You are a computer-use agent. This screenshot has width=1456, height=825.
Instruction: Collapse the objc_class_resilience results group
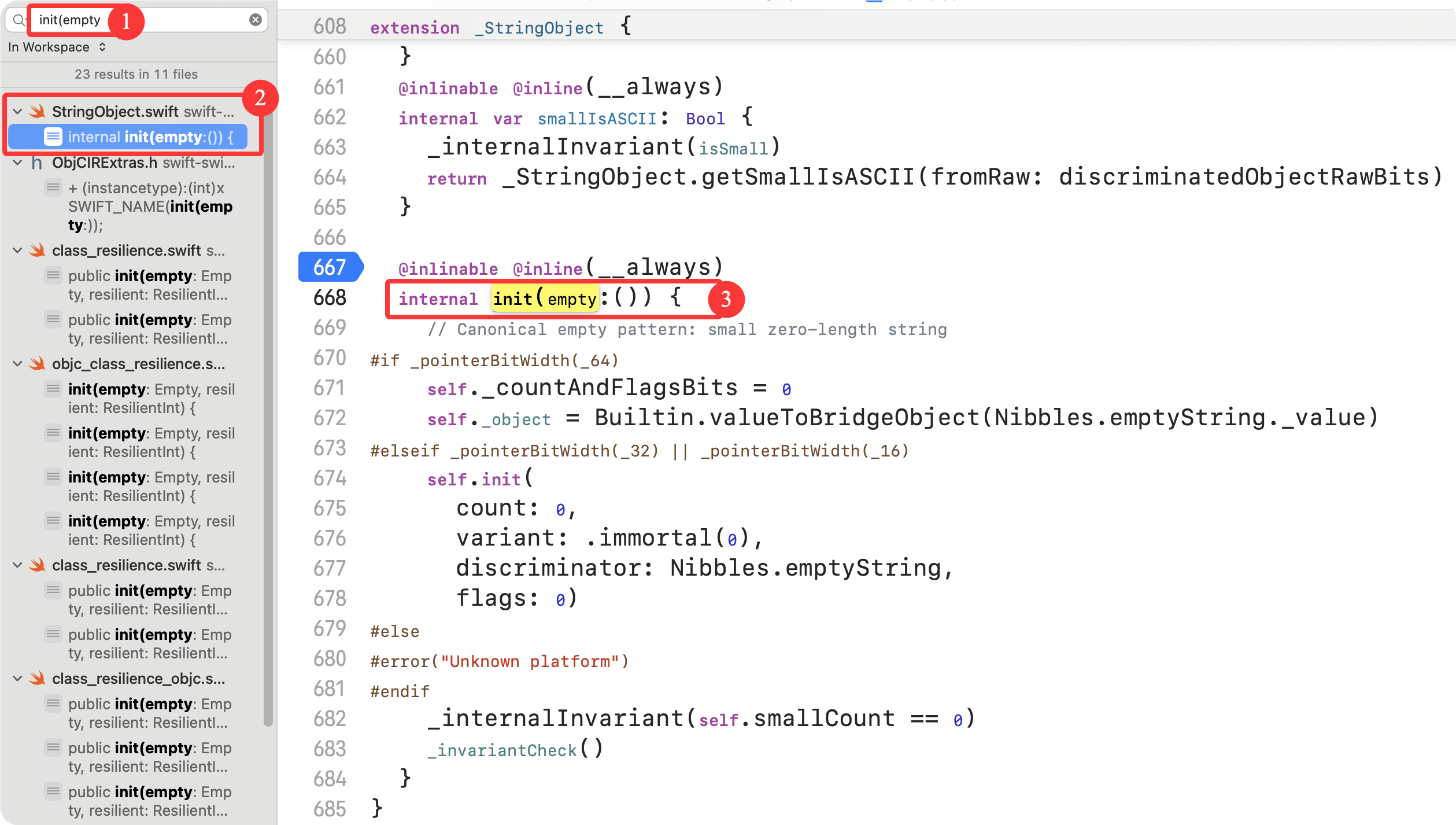tap(17, 364)
